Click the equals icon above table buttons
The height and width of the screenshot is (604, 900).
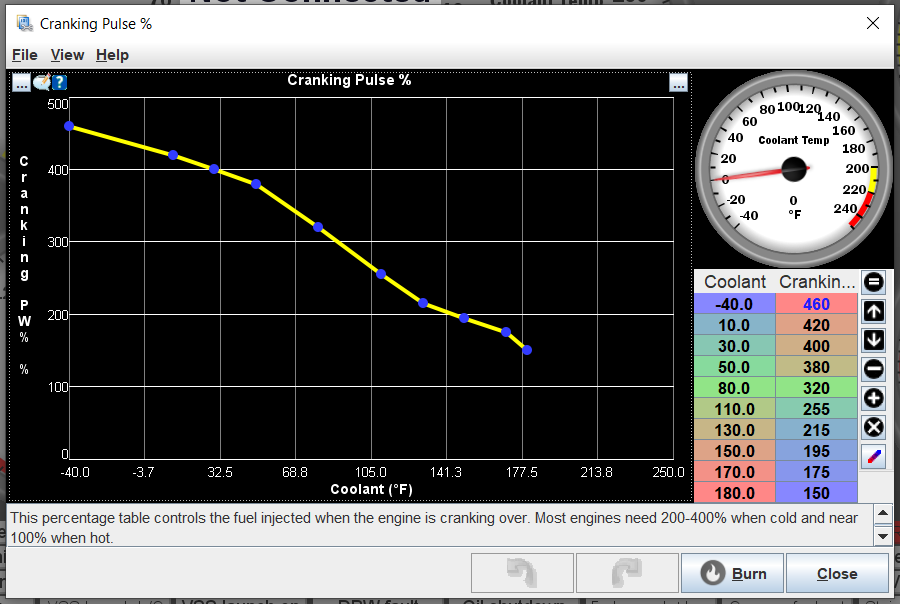874,282
